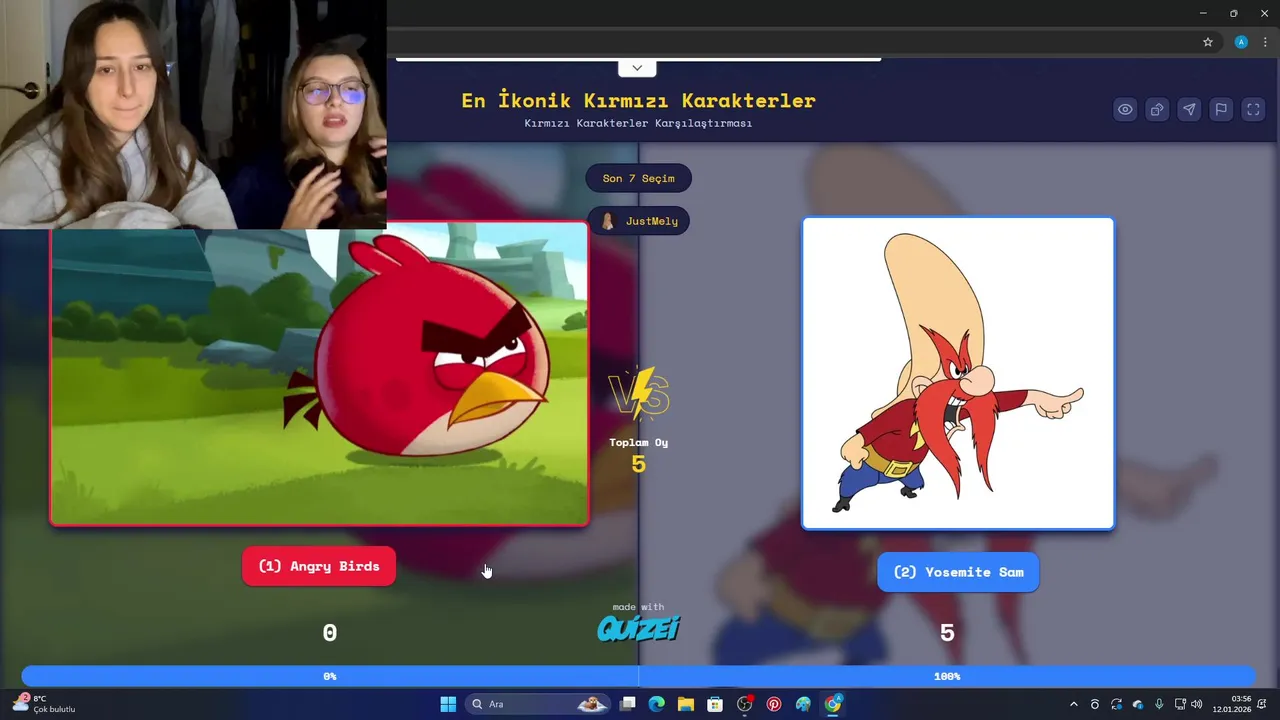Open the weather widget showing 8°C
Image resolution: width=1280 pixels, height=720 pixels.
[x=45, y=704]
